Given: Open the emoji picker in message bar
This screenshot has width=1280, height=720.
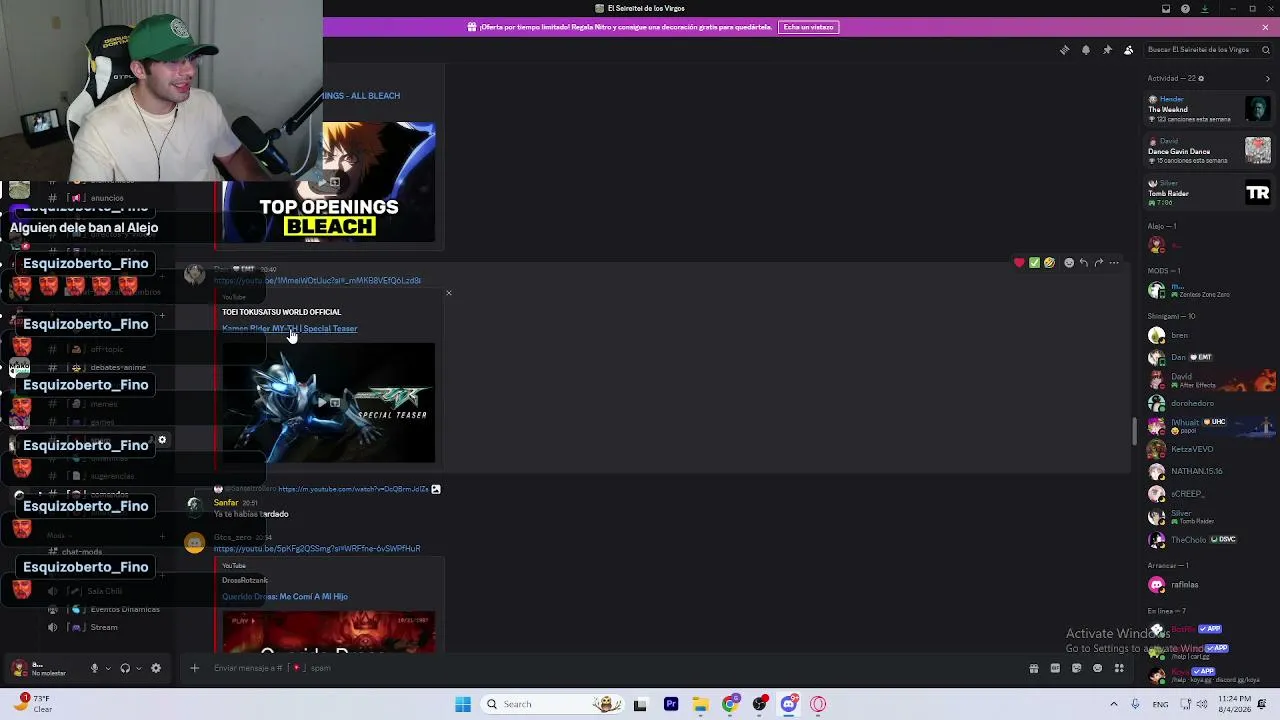Looking at the screenshot, I should tap(1098, 668).
